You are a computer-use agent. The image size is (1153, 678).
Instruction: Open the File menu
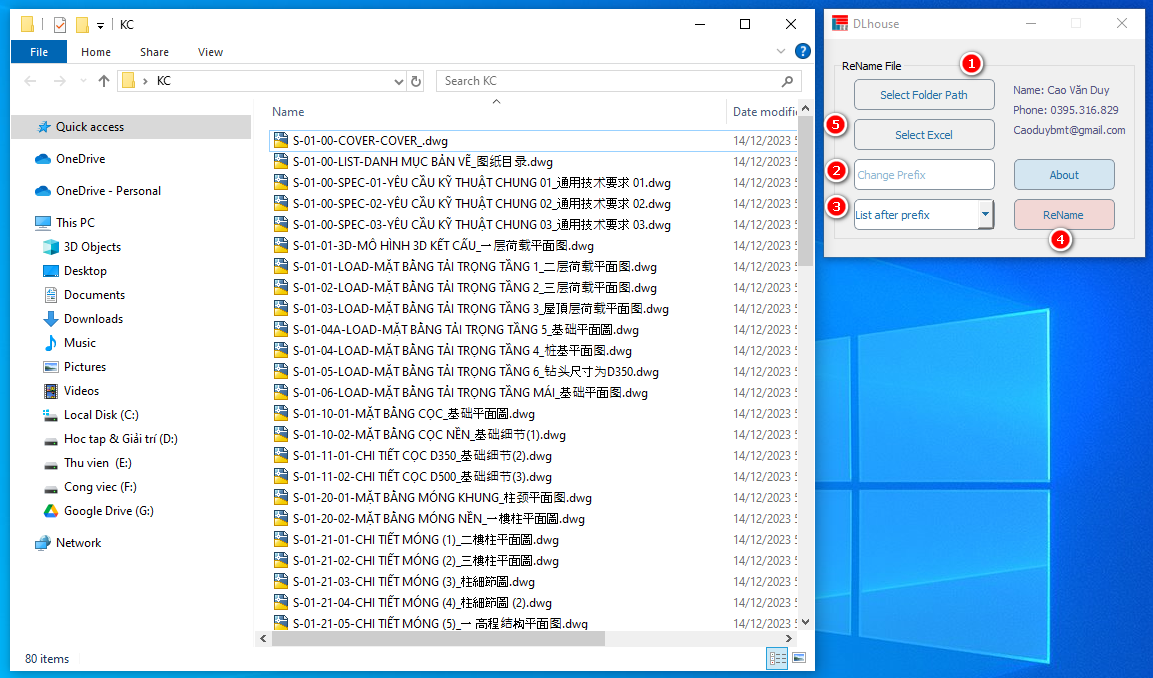39,52
